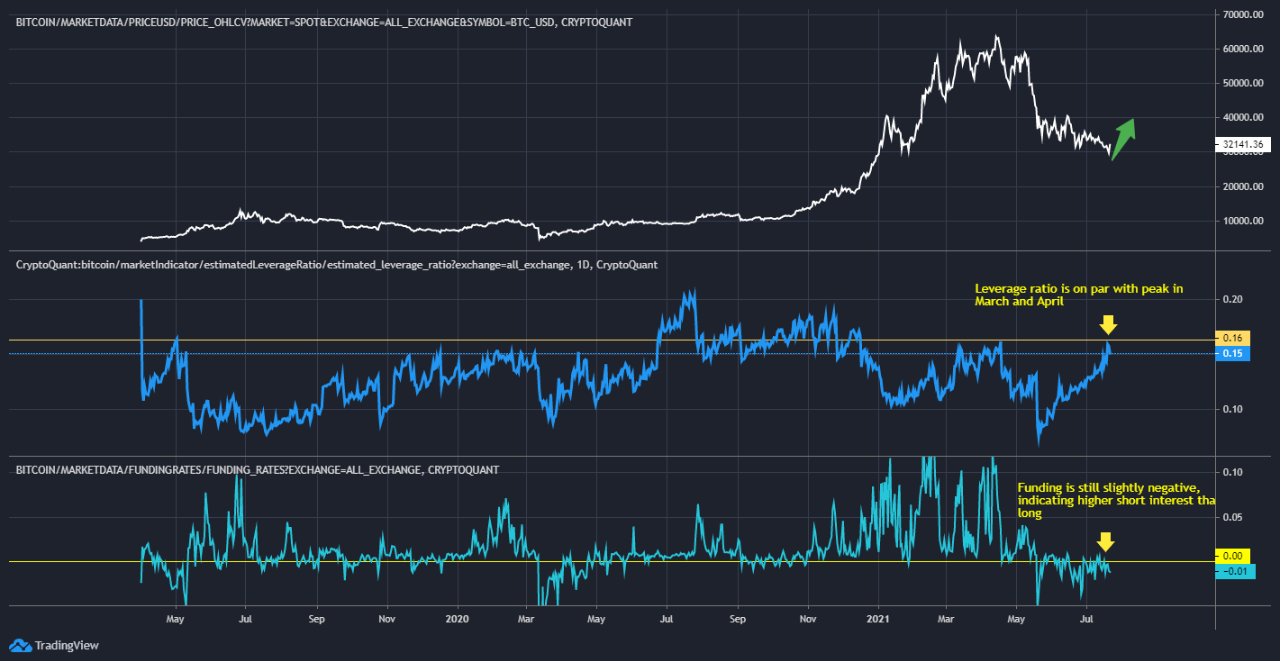Open the BTC_USD price chart legend

[320, 21]
